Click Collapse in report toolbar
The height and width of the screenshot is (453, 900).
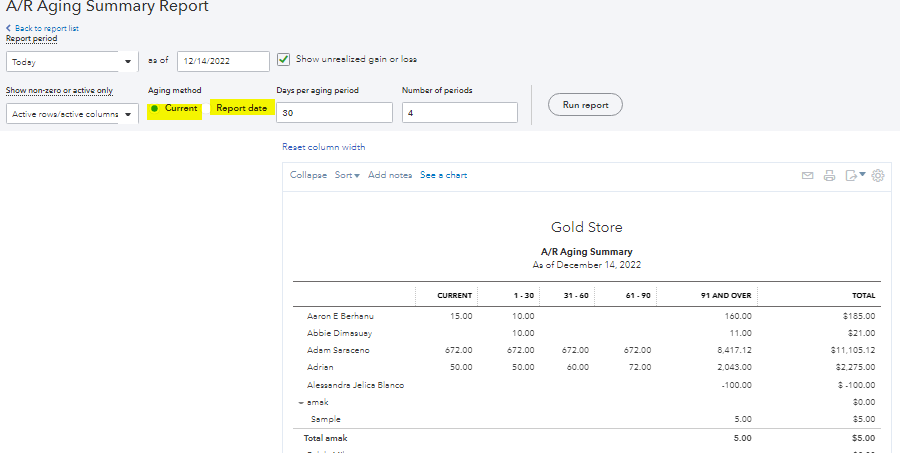(308, 176)
